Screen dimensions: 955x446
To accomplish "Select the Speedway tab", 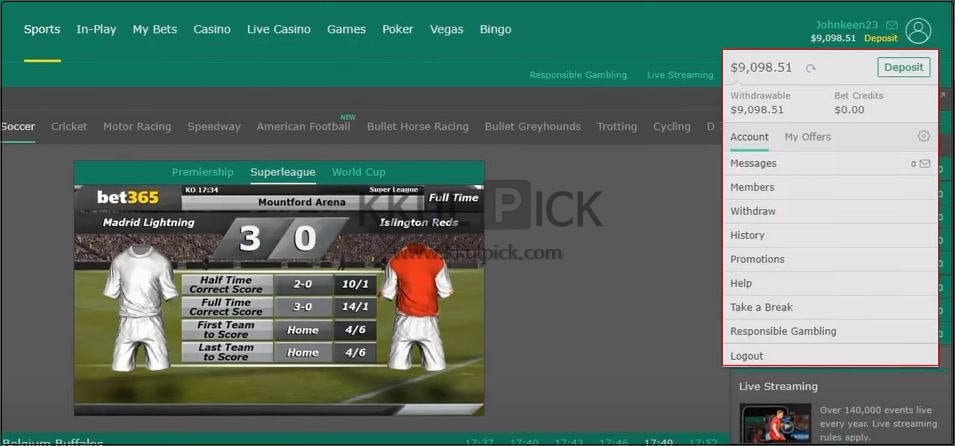I will [x=214, y=127].
